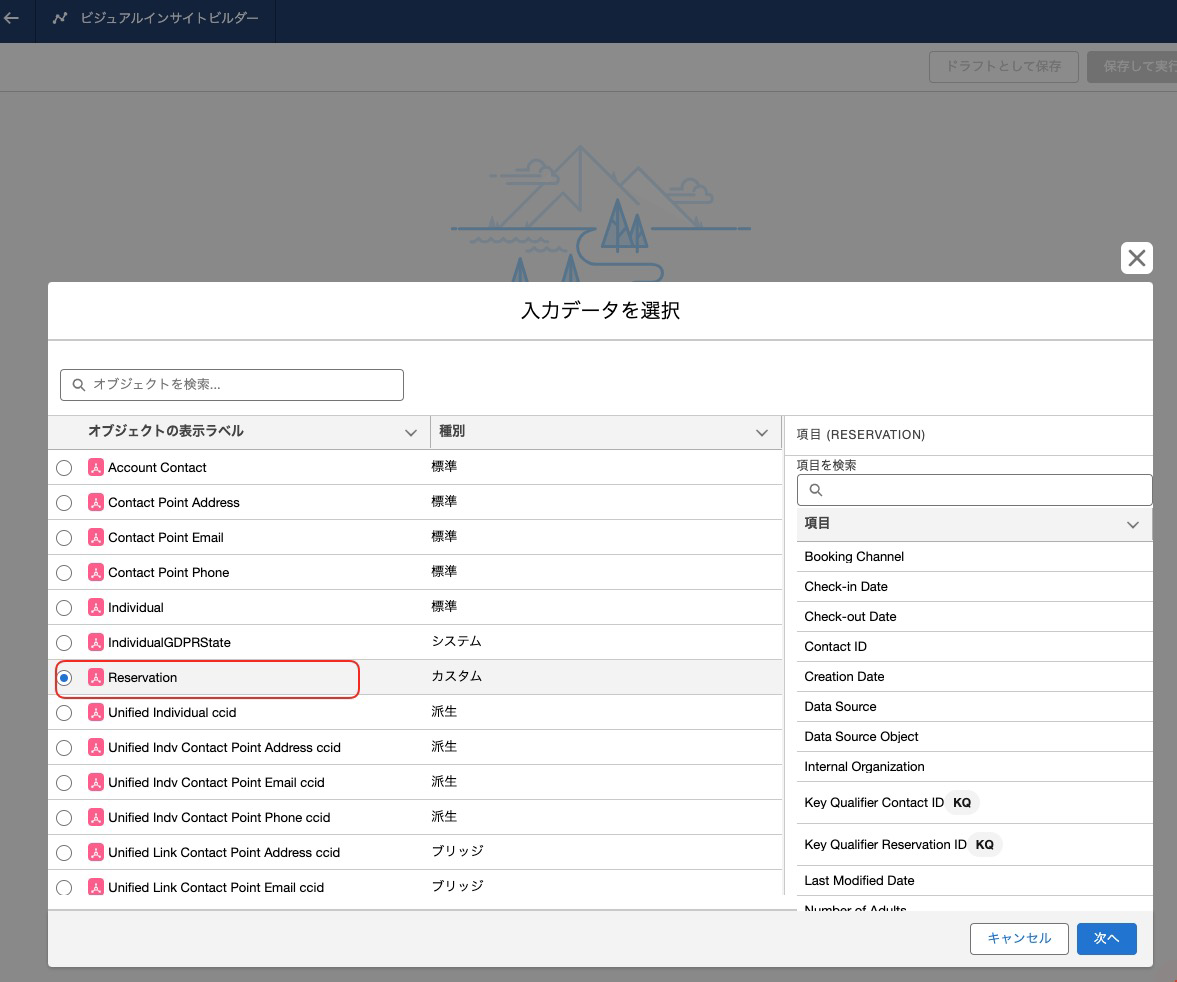Click the Account Contact object icon
Screen dimensions: 1177x982
point(95,467)
